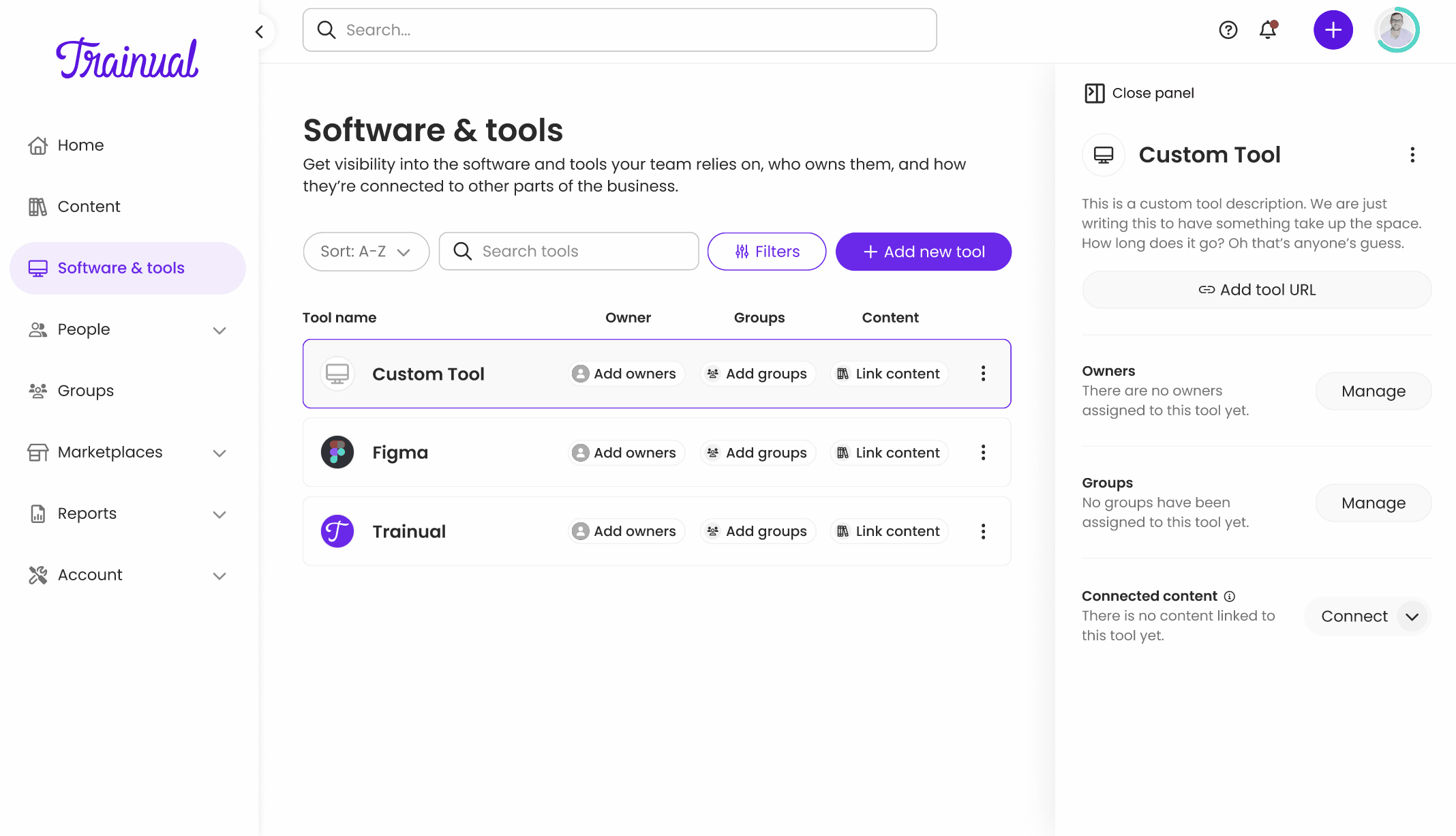
Task: Click the Add new tool button
Action: click(923, 252)
